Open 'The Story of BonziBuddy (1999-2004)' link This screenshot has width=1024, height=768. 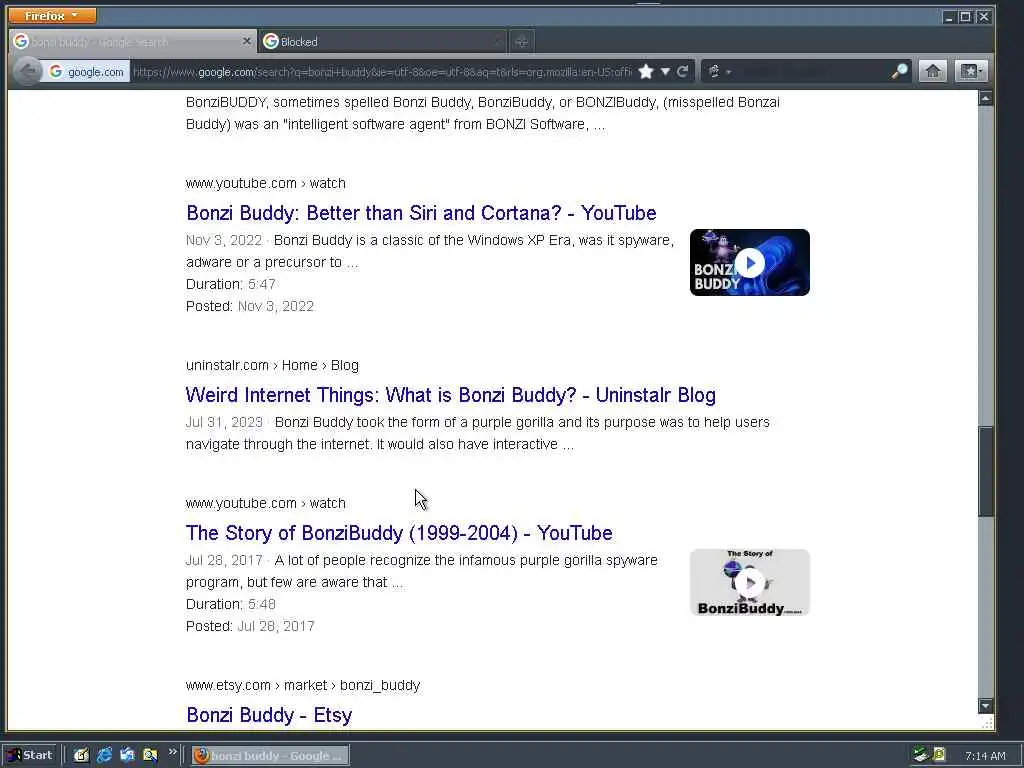coord(399,533)
